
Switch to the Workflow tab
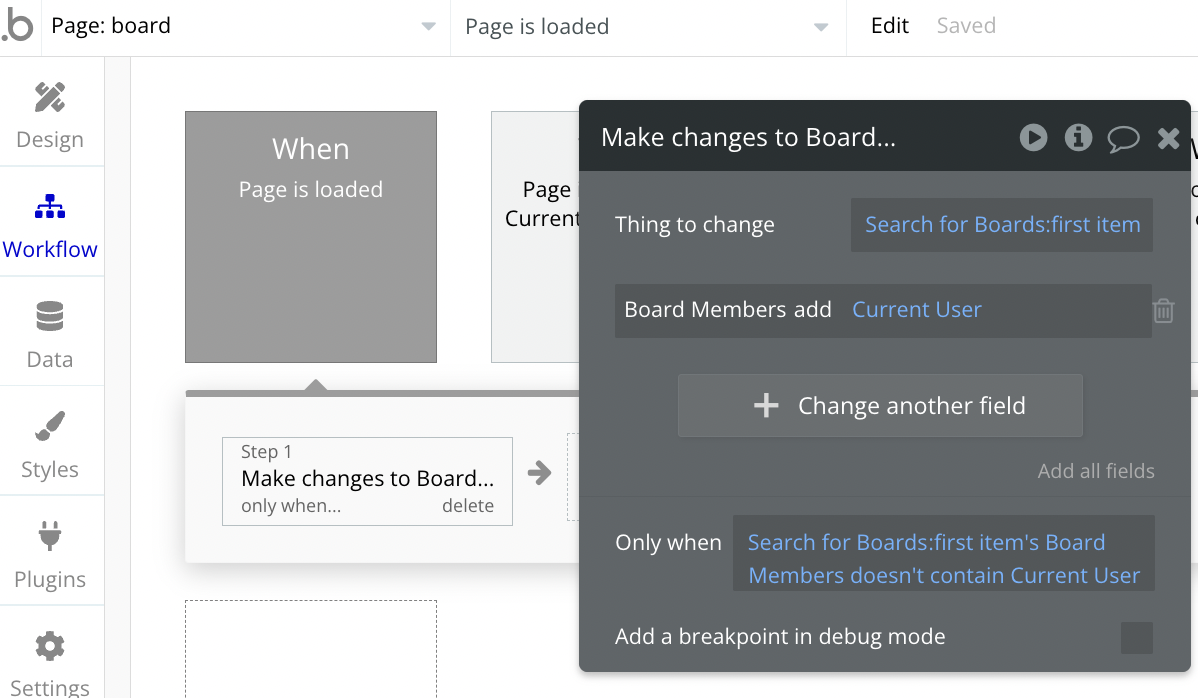50,223
